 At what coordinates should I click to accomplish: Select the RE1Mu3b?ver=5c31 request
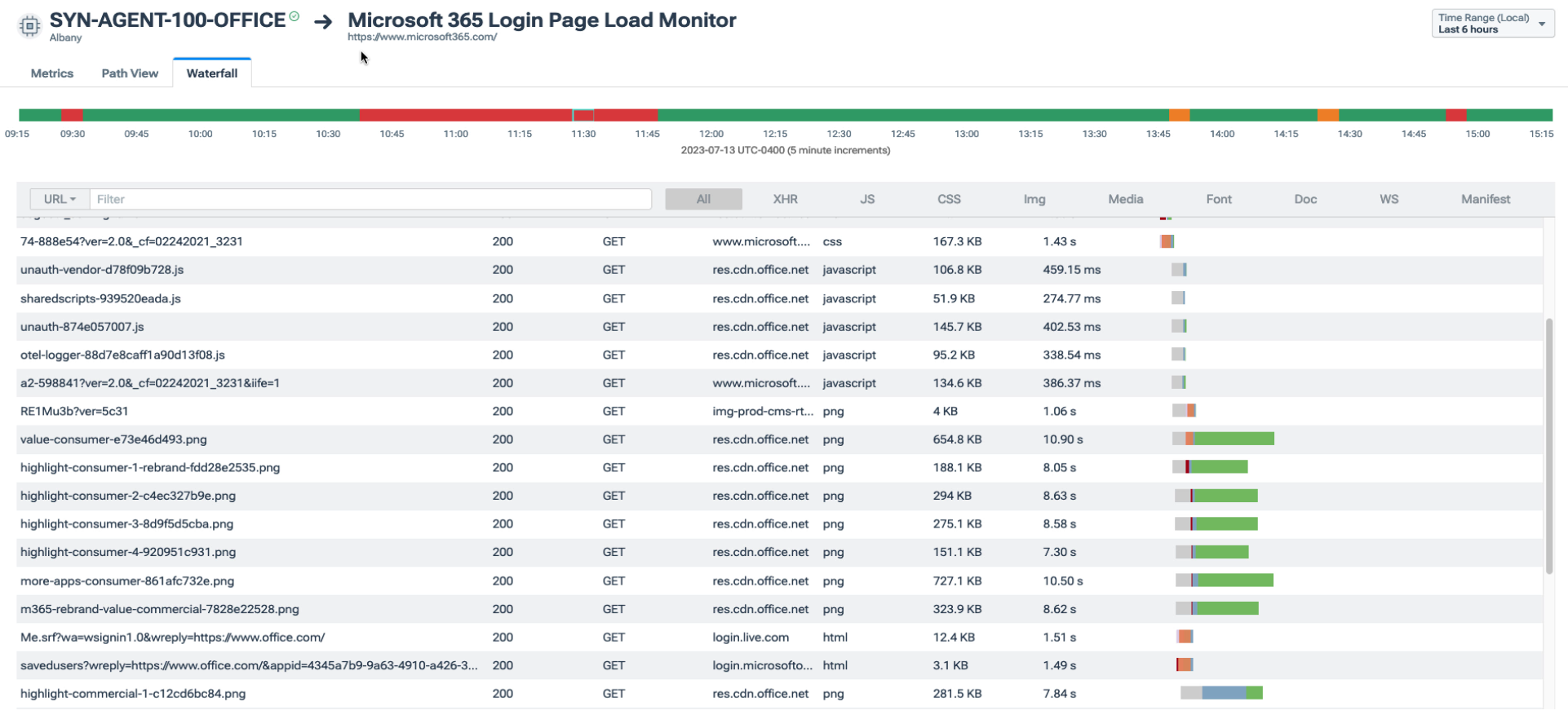pyautogui.click(x=779, y=411)
